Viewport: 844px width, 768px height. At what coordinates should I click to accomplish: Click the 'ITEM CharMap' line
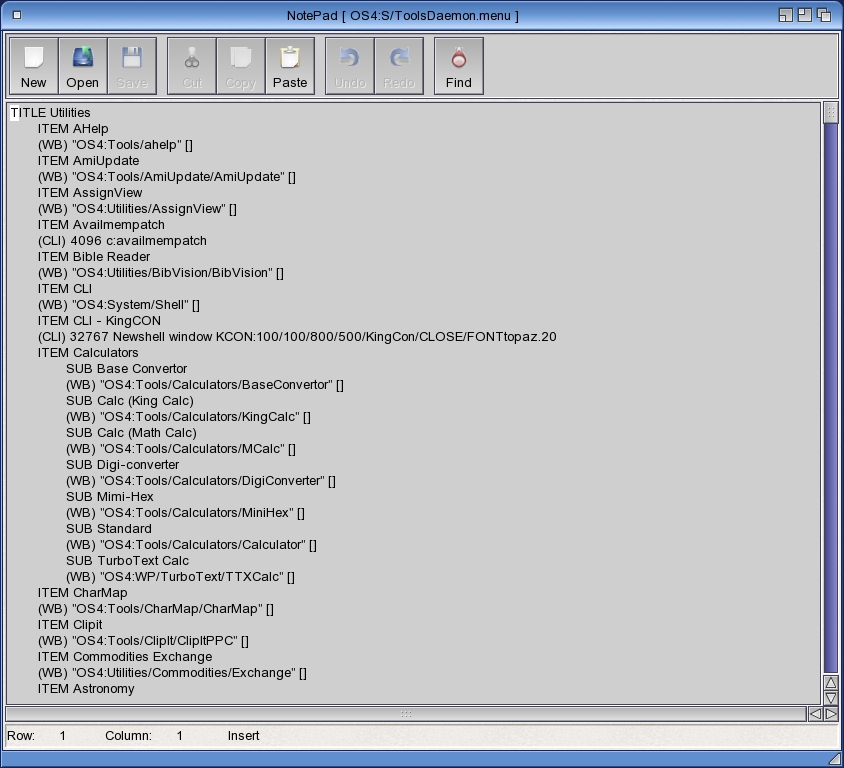pos(82,593)
